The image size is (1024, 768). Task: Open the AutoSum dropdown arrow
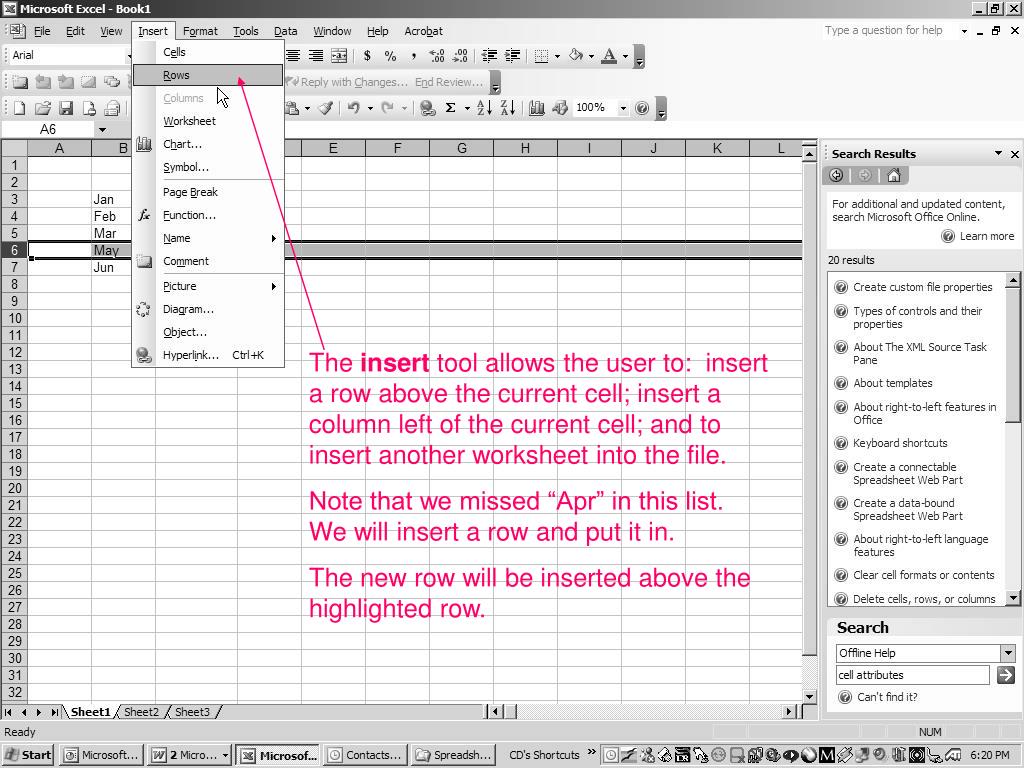(x=467, y=108)
